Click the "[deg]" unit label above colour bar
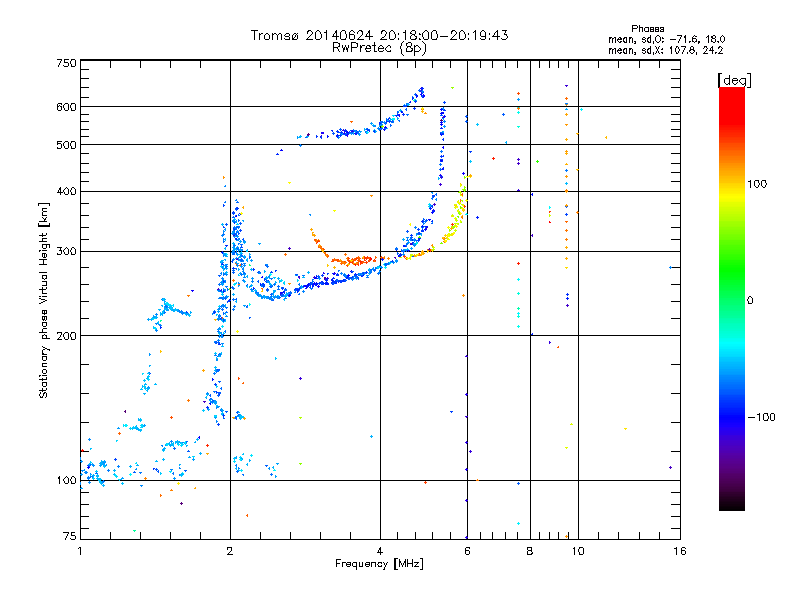 (x=734, y=80)
